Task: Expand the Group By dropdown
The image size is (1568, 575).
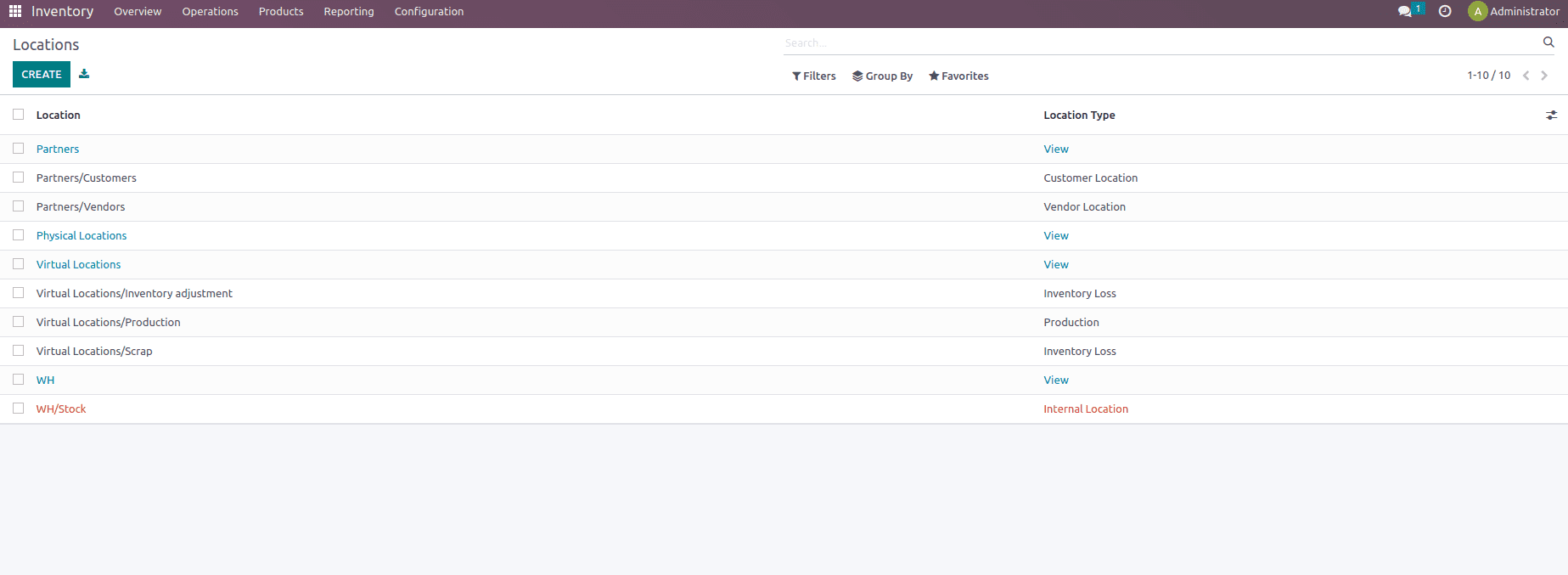Action: [882, 76]
